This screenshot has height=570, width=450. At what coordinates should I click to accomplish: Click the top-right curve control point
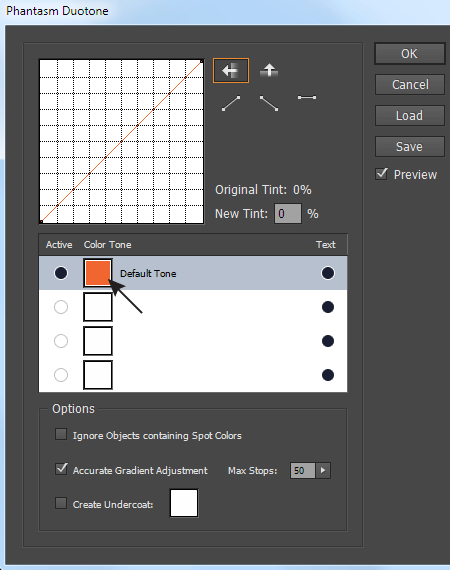[x=202, y=62]
